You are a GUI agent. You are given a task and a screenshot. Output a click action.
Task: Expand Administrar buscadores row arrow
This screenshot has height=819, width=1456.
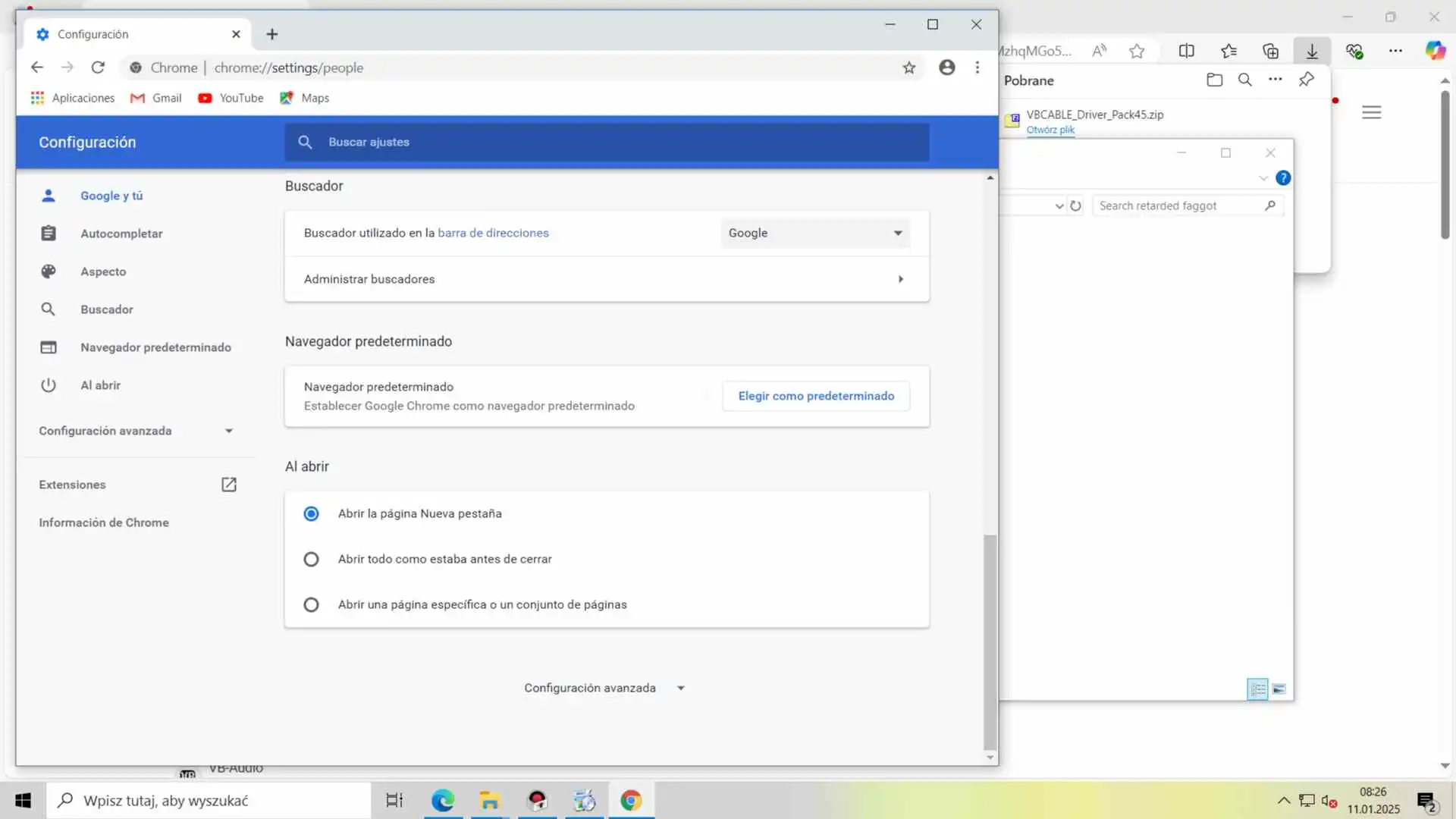(900, 279)
